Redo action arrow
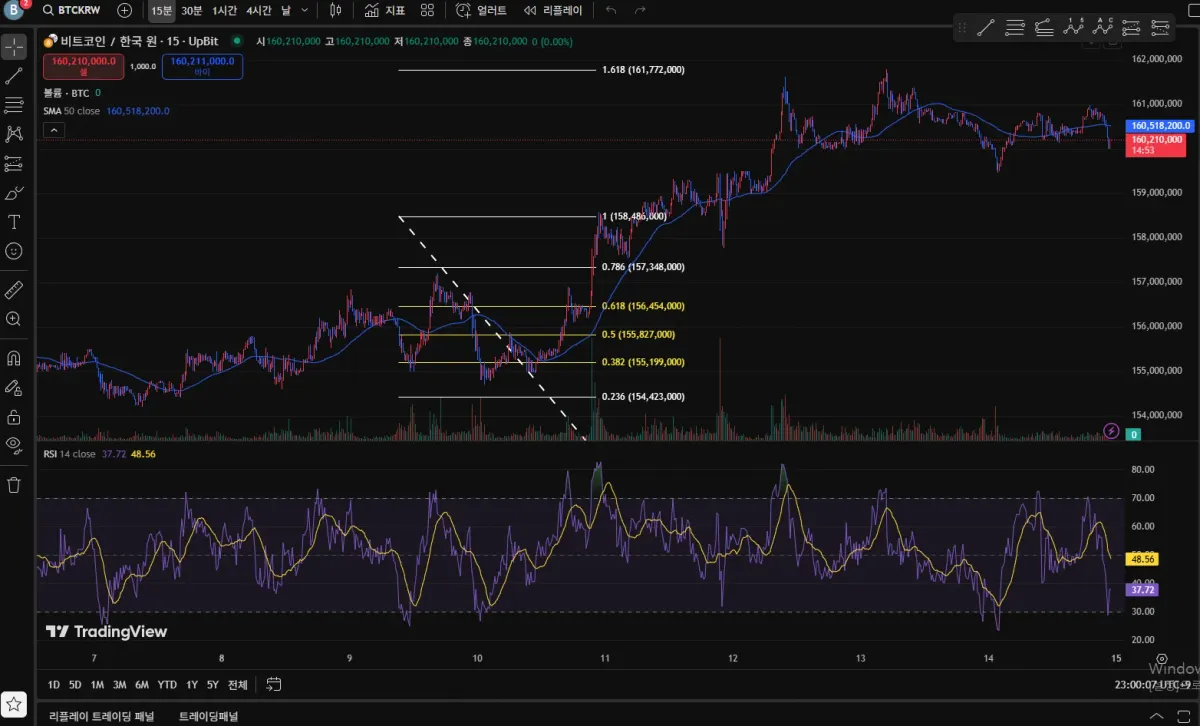The width and height of the screenshot is (1200, 726). click(x=640, y=10)
